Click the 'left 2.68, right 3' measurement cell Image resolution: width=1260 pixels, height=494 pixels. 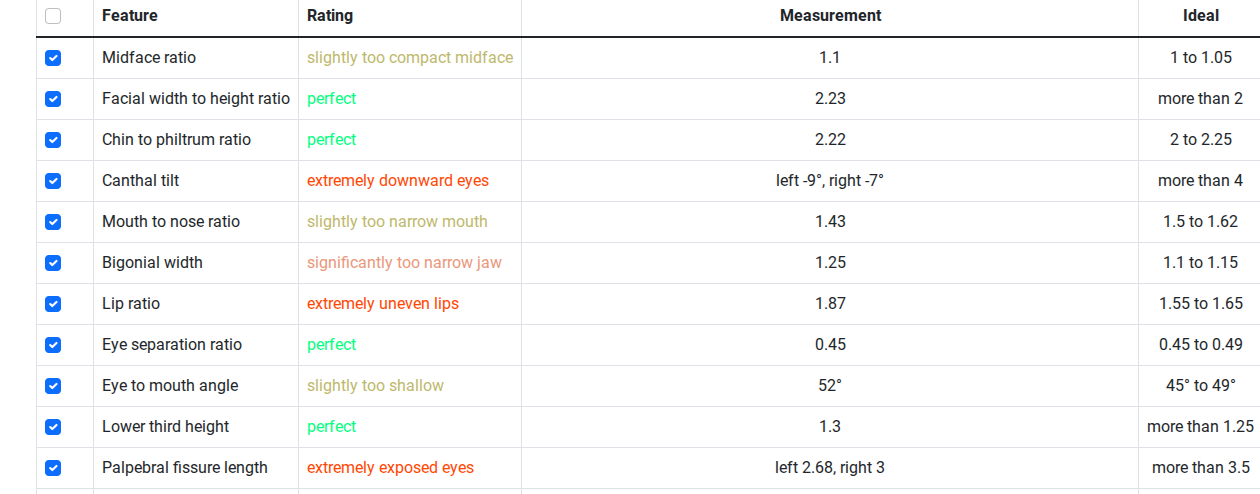click(830, 468)
